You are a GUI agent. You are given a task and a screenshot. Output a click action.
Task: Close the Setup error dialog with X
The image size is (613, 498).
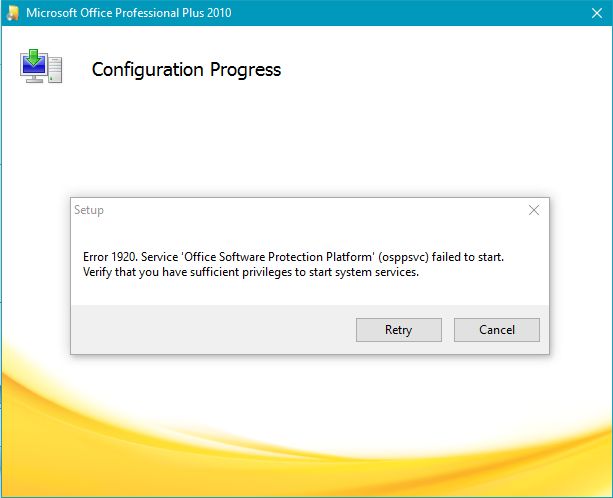(534, 210)
